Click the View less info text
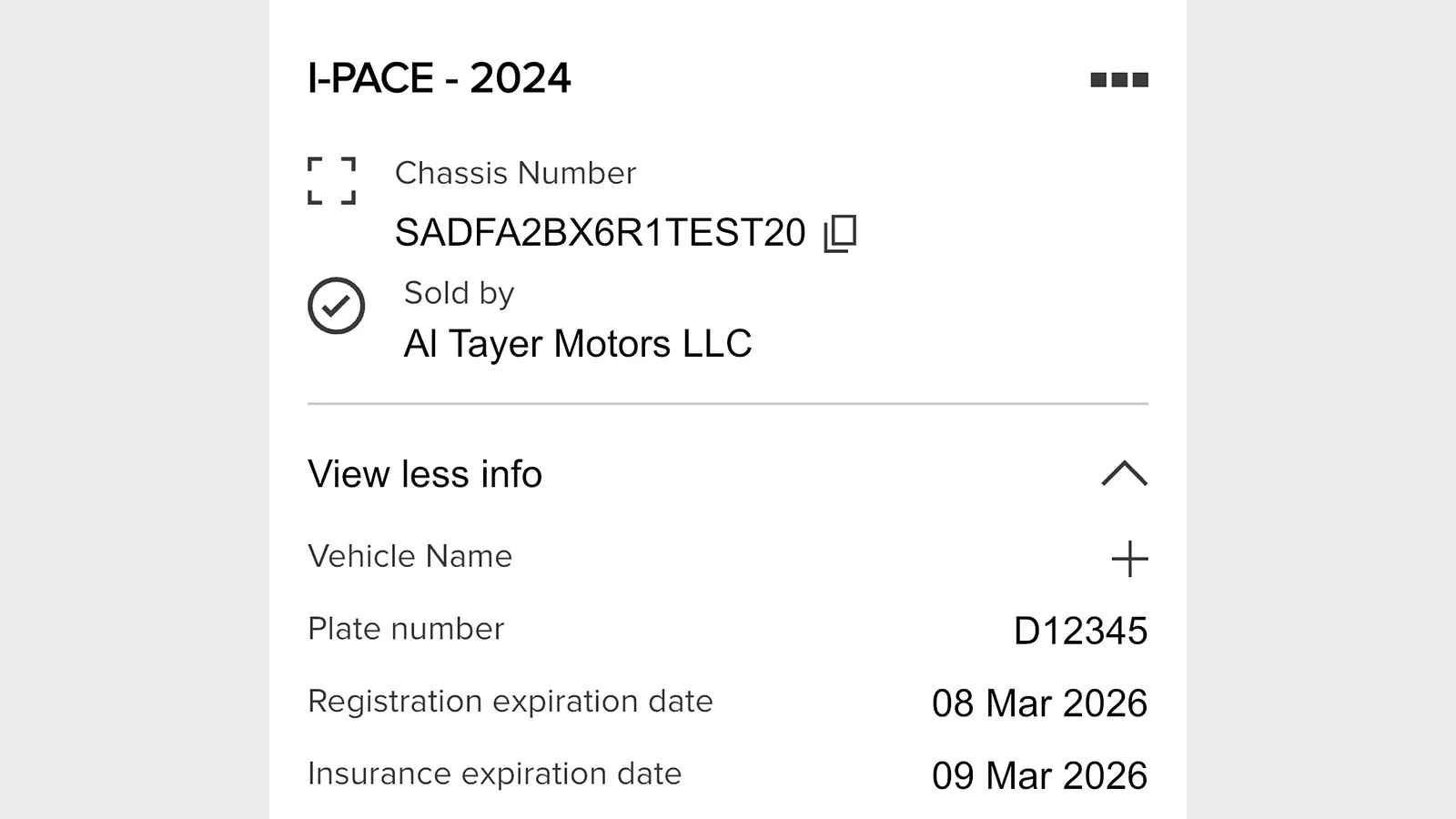1456x819 pixels. [425, 474]
